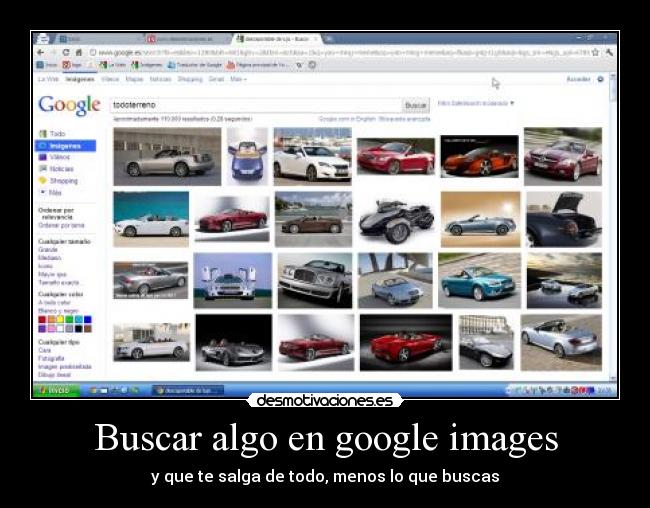The image size is (650, 508).
Task: Open Gmail from top navigation bar
Action: tap(216, 79)
